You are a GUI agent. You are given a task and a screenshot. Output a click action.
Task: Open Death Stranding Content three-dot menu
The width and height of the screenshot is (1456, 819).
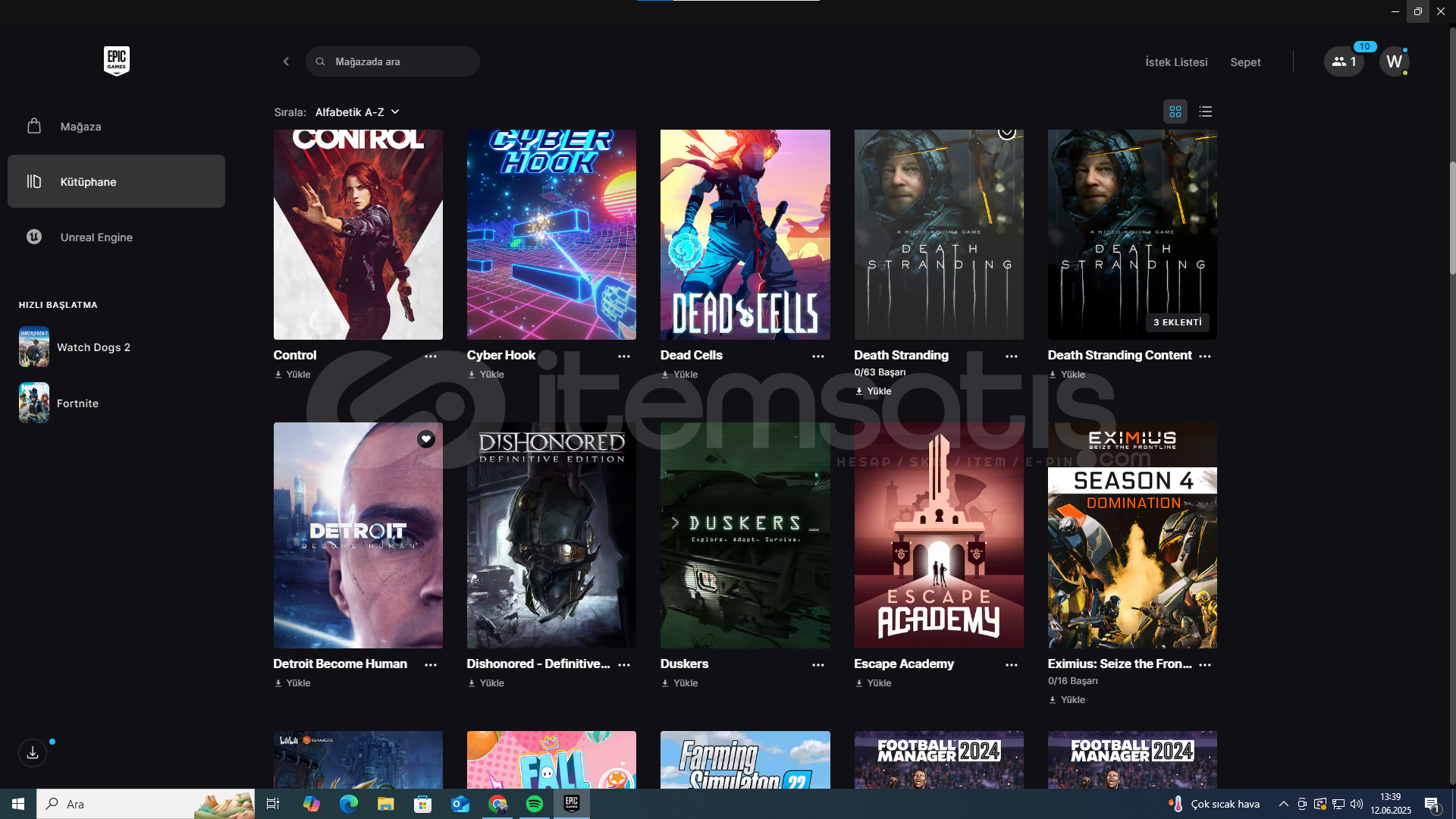click(1205, 356)
